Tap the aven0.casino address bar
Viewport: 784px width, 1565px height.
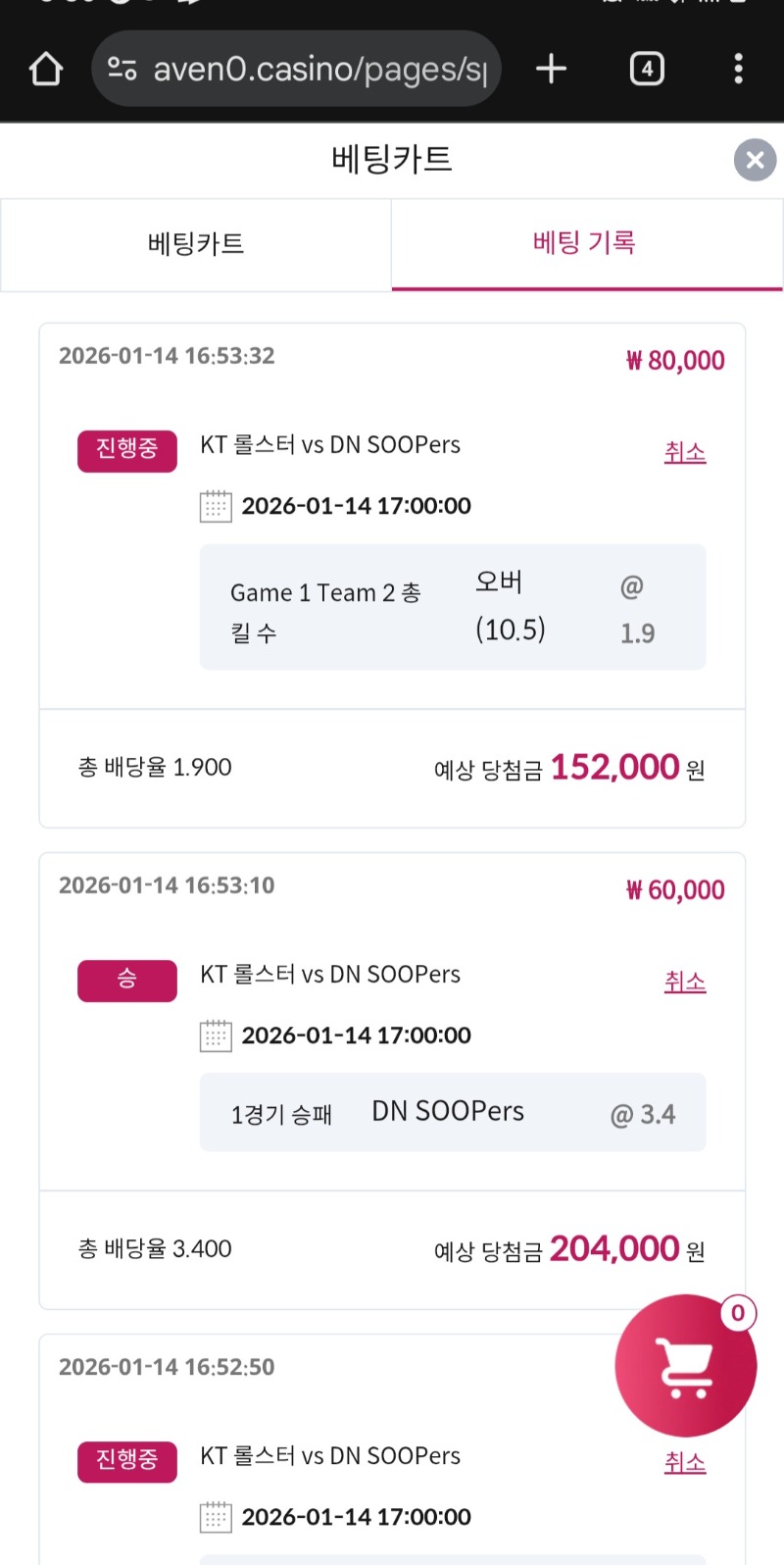[x=318, y=69]
